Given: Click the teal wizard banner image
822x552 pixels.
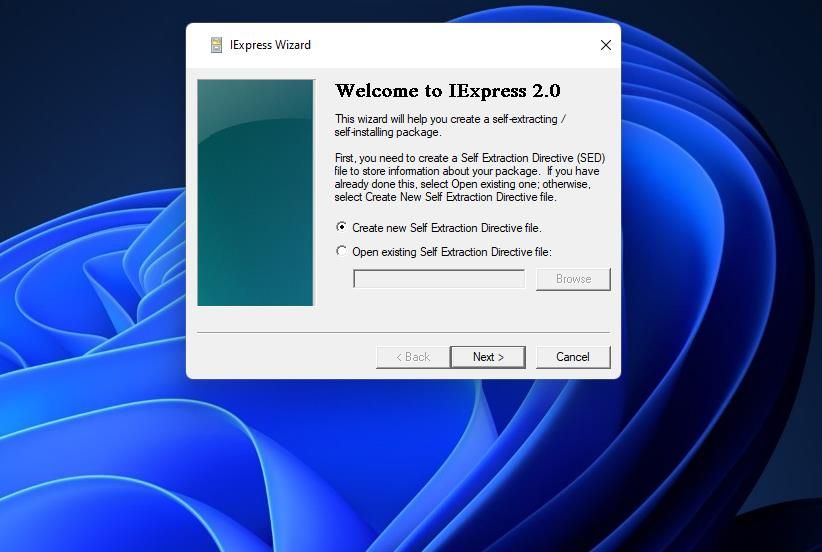Looking at the screenshot, I should coord(255,192).
